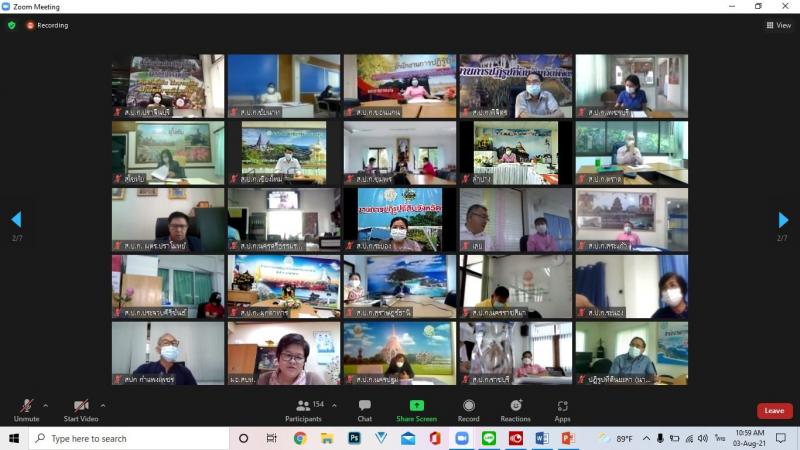Click the green Share Screen button

[x=416, y=410]
